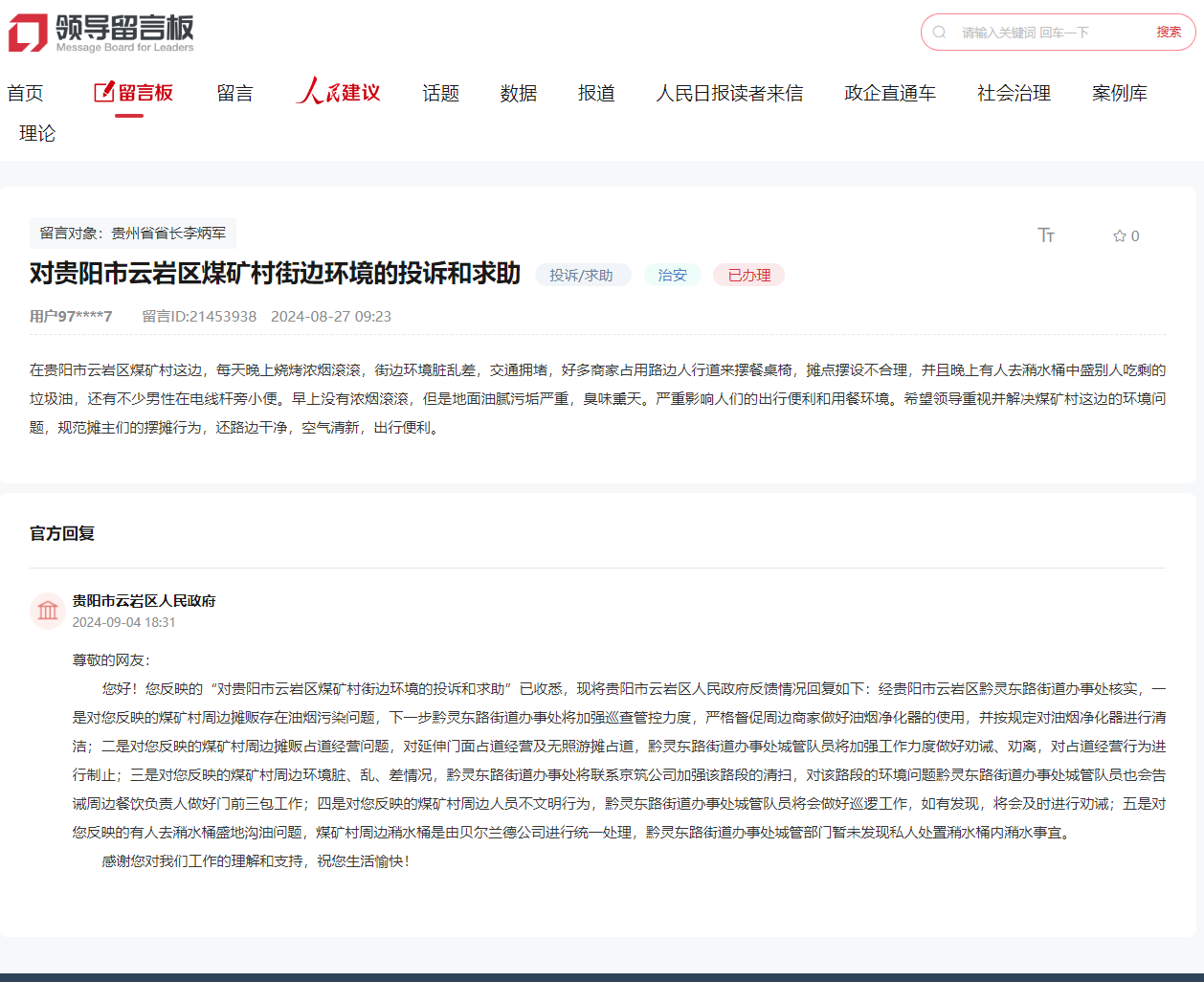
Task: Click the star favorite icon showing 0
Action: [1124, 235]
